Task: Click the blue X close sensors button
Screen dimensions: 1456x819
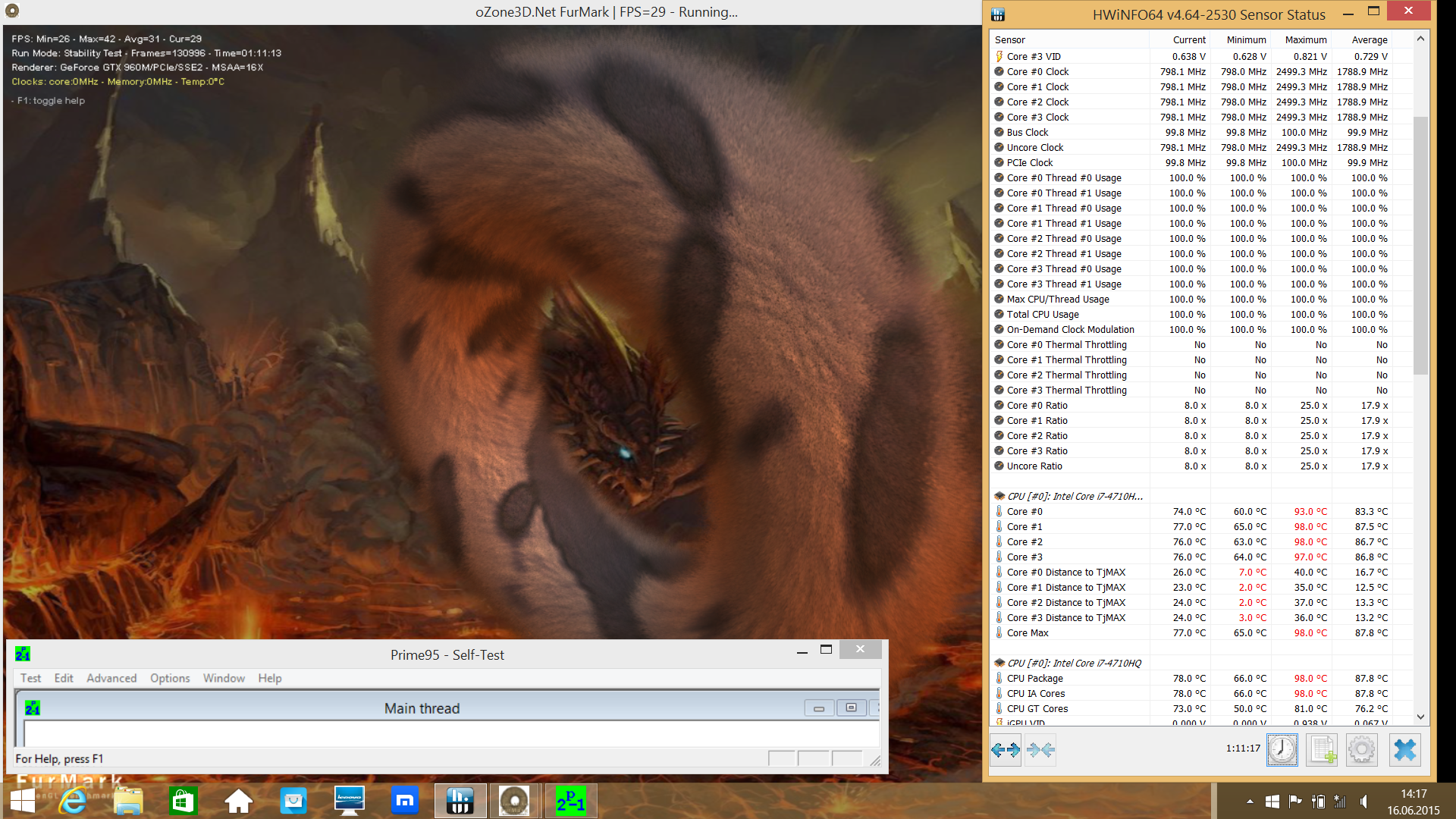Action: 1404,750
